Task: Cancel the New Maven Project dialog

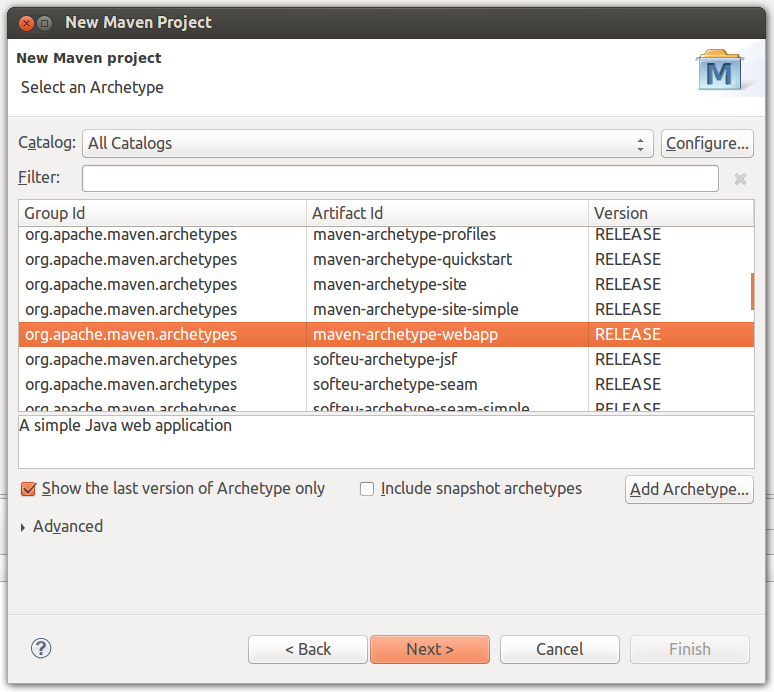Action: 559,649
